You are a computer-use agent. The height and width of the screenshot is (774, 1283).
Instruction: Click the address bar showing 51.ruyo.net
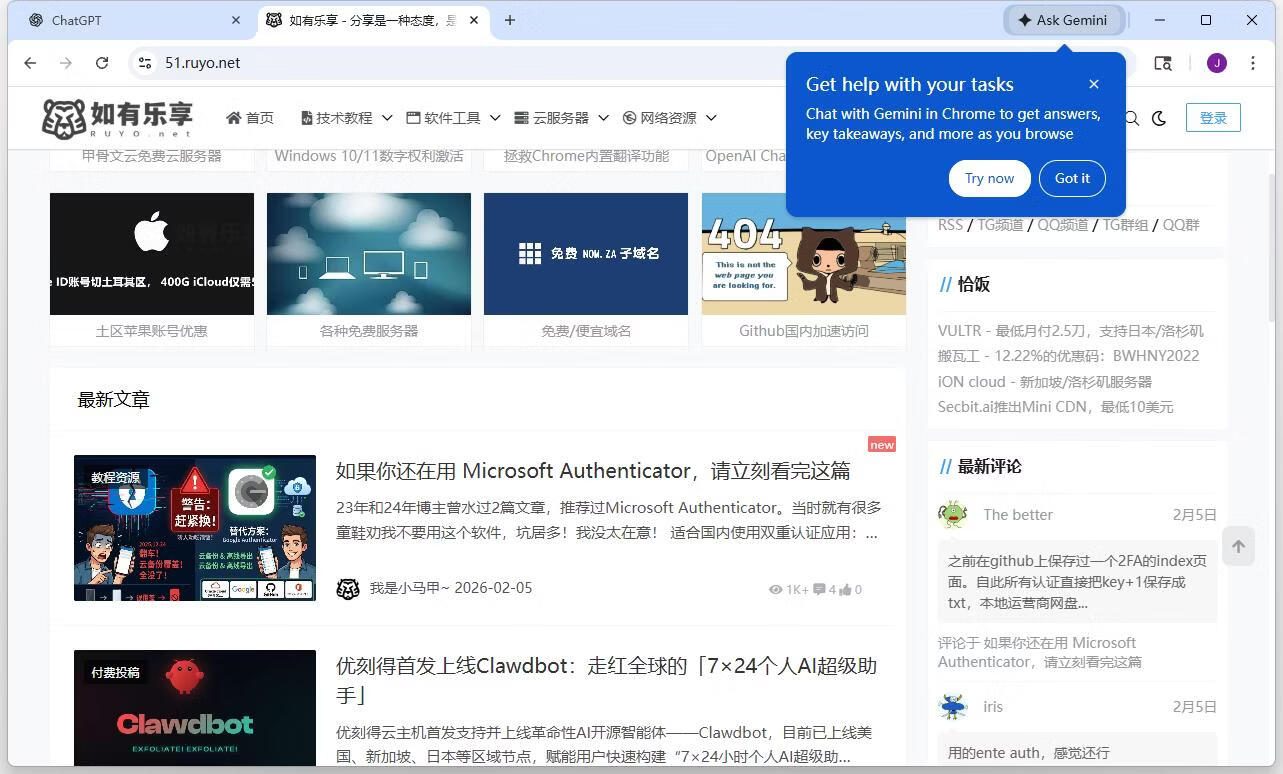450,63
